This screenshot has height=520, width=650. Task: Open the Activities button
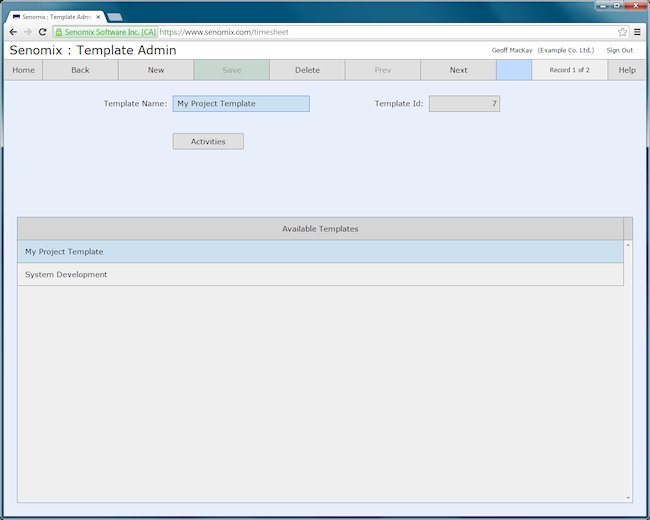(x=208, y=141)
